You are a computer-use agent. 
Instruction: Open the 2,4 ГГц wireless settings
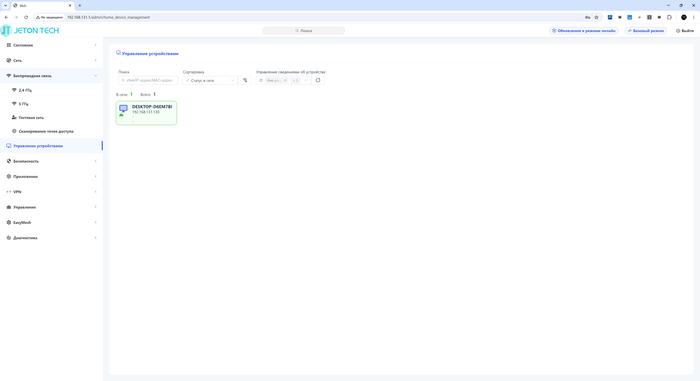pyautogui.click(x=25, y=90)
